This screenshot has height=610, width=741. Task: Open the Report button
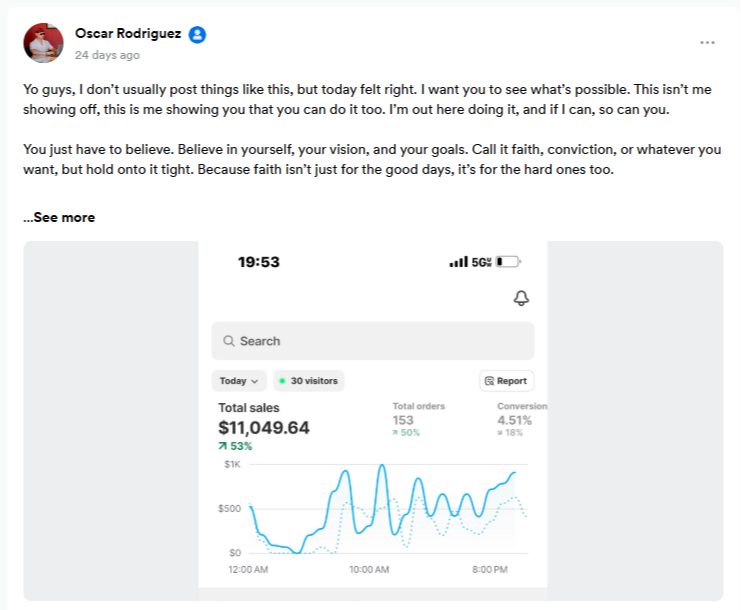(x=507, y=381)
